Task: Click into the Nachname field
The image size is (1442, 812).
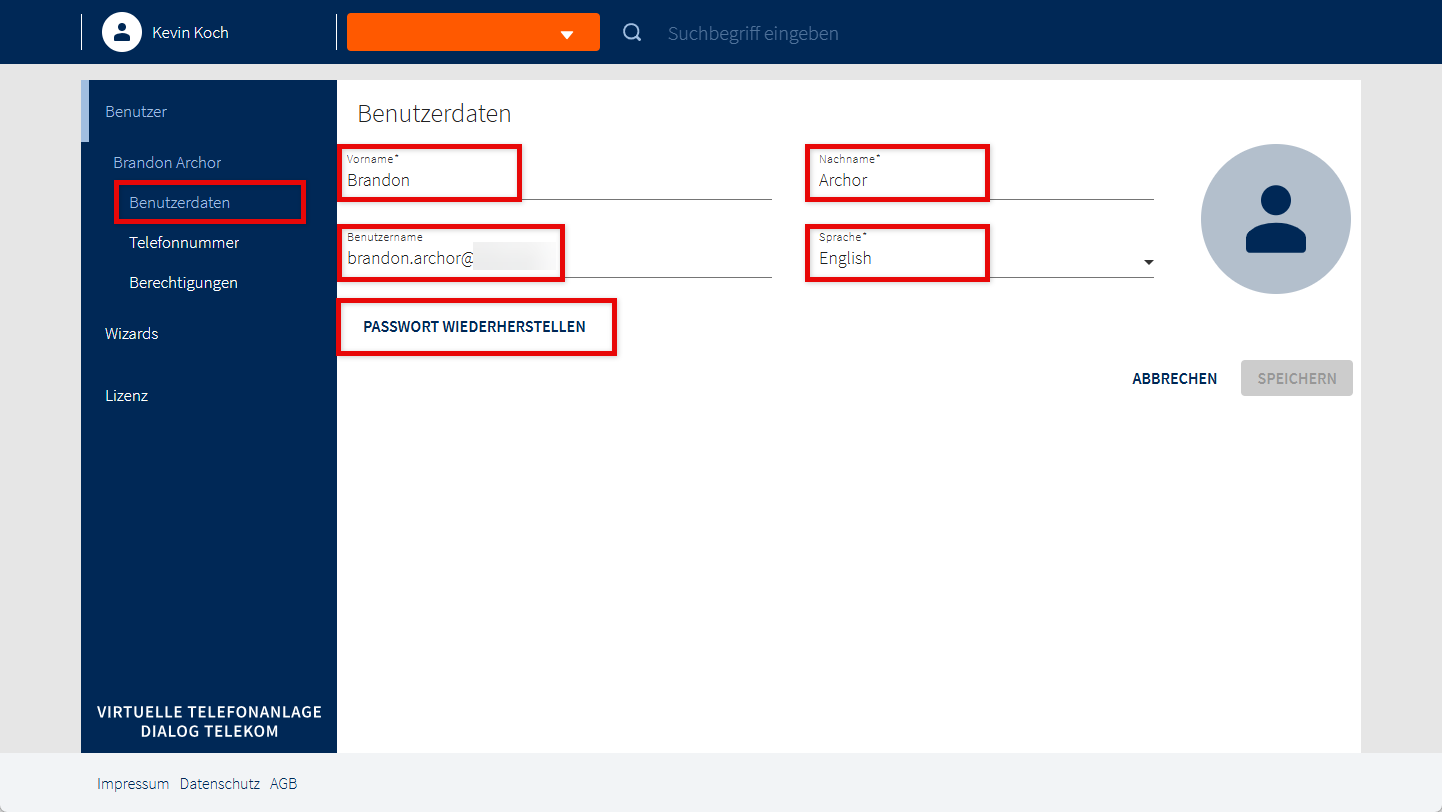Action: [x=980, y=181]
